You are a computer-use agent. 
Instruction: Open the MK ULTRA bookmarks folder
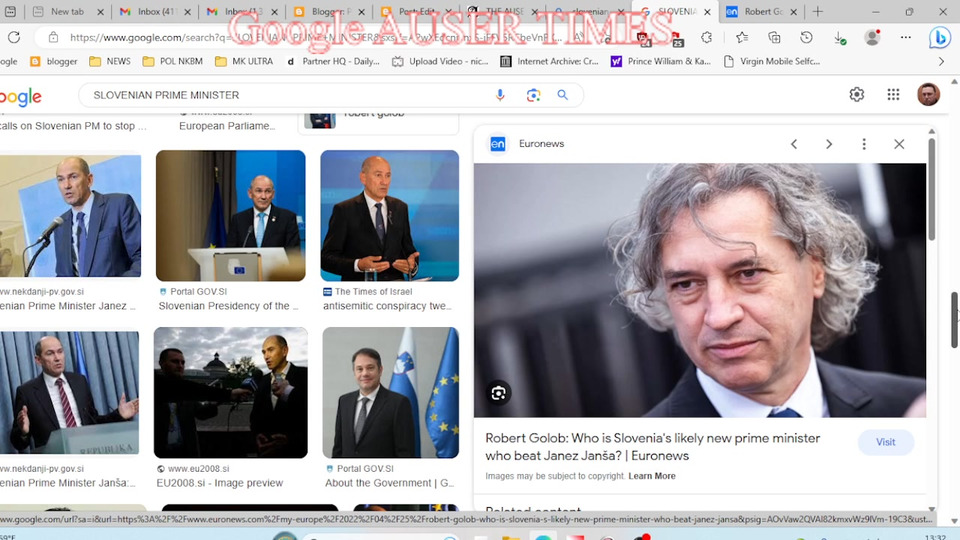coord(244,61)
